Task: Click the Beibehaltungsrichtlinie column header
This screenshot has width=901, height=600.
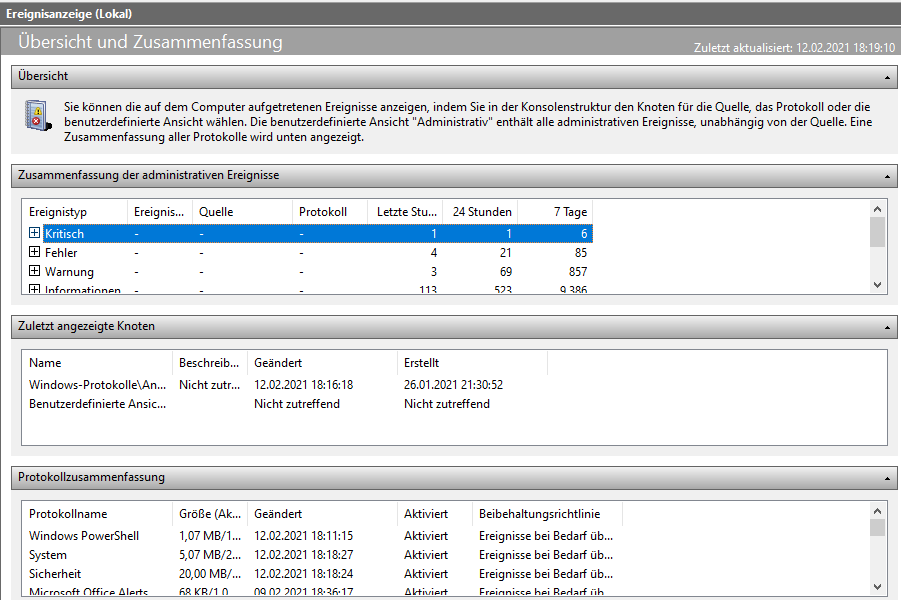Action: (547, 514)
